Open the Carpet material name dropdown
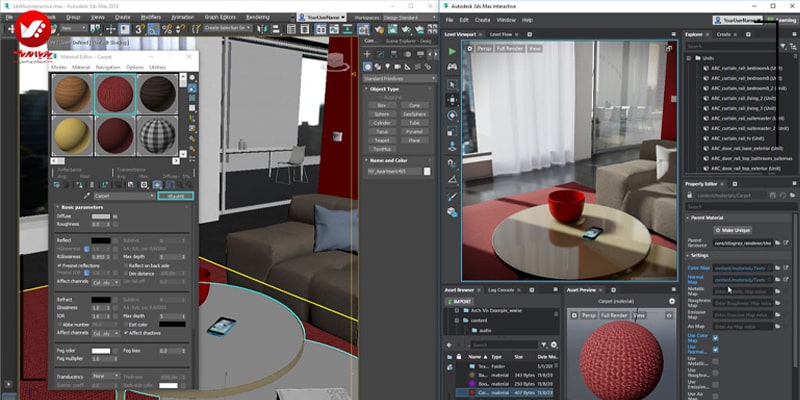Screen dimensions: 800x400 pyautogui.click(x=124, y=196)
